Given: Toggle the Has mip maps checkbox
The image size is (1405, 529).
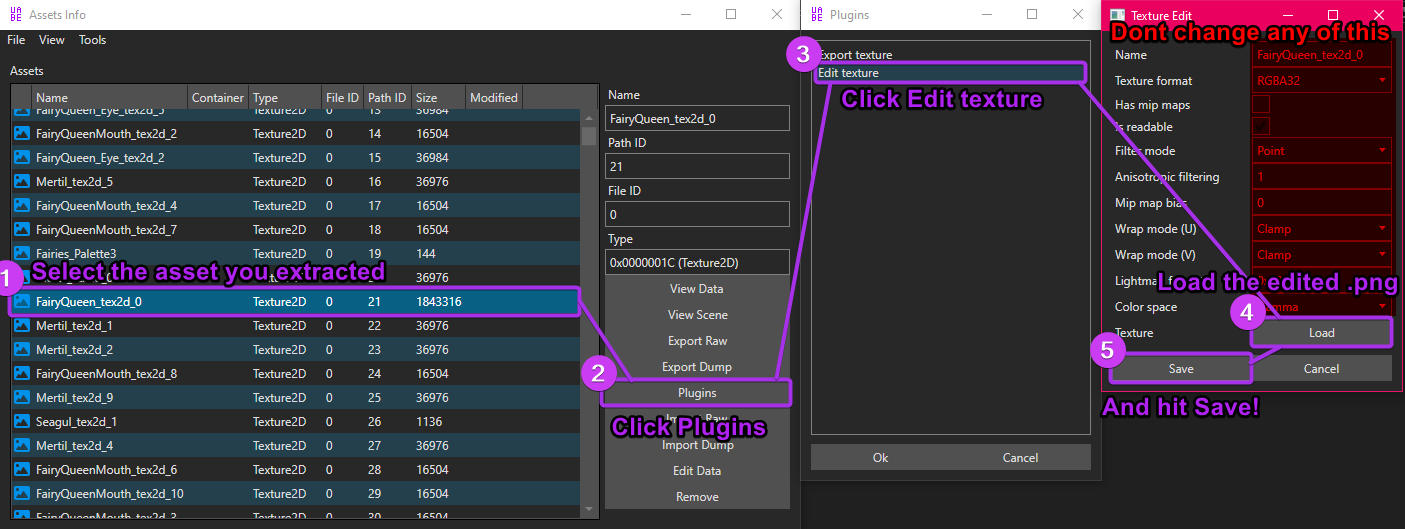Looking at the screenshot, I should [x=1261, y=104].
